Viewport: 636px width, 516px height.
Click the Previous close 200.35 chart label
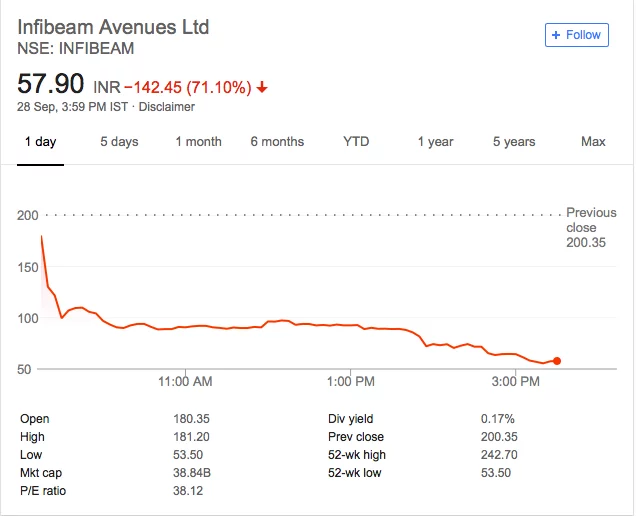[x=591, y=227]
